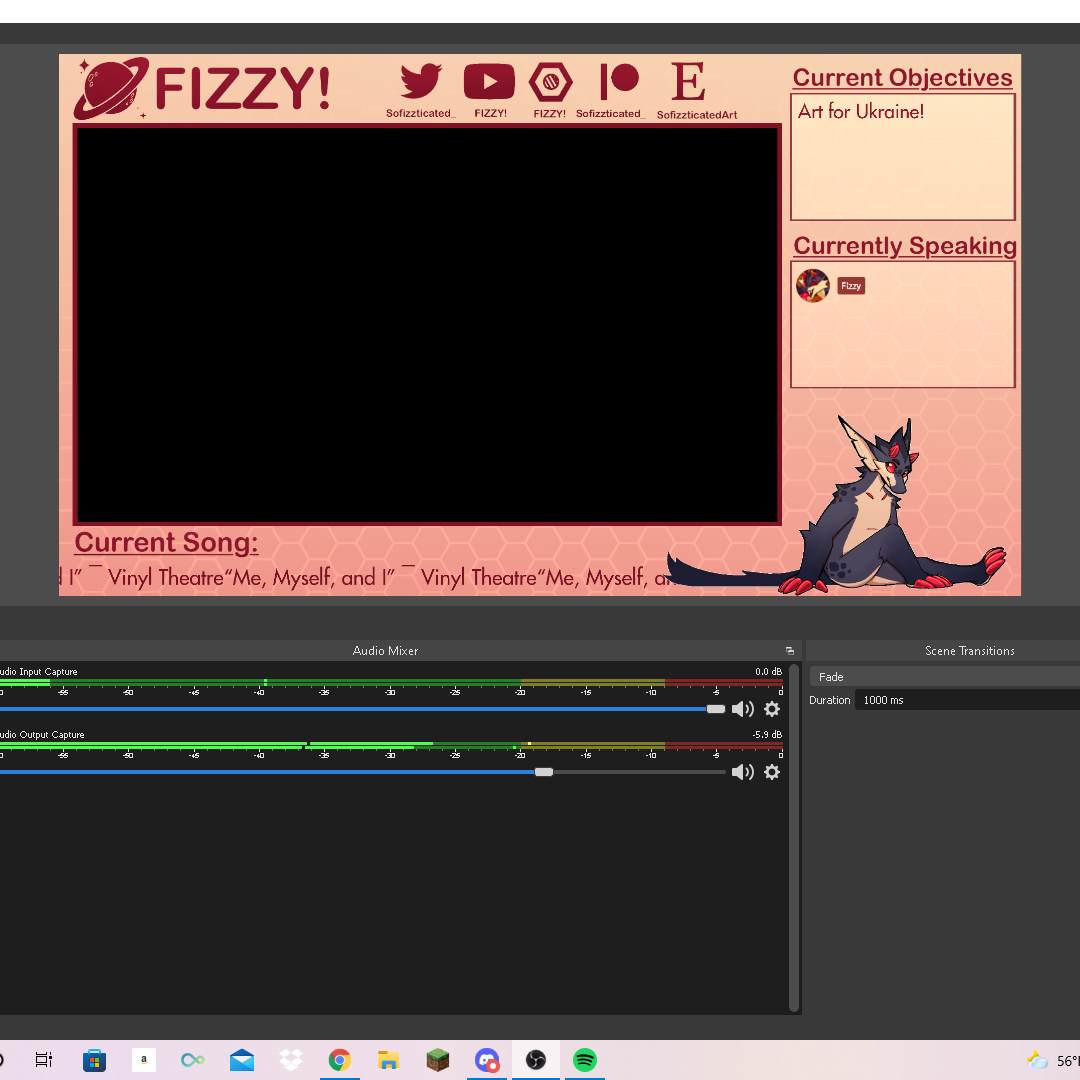Open Dropbox from the taskbar
Screen dimensions: 1080x1080
291,1060
